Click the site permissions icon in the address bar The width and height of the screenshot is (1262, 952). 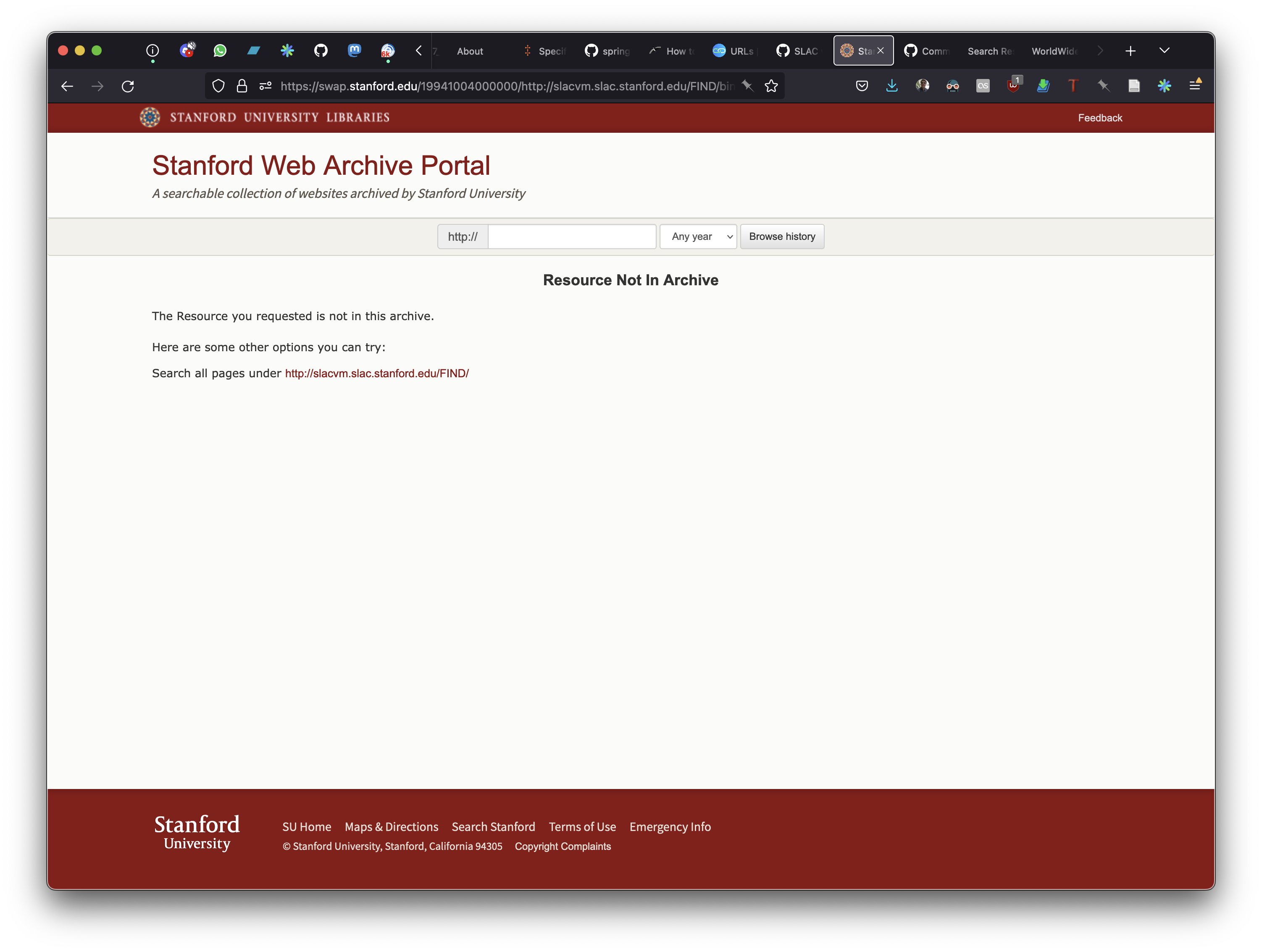(265, 86)
